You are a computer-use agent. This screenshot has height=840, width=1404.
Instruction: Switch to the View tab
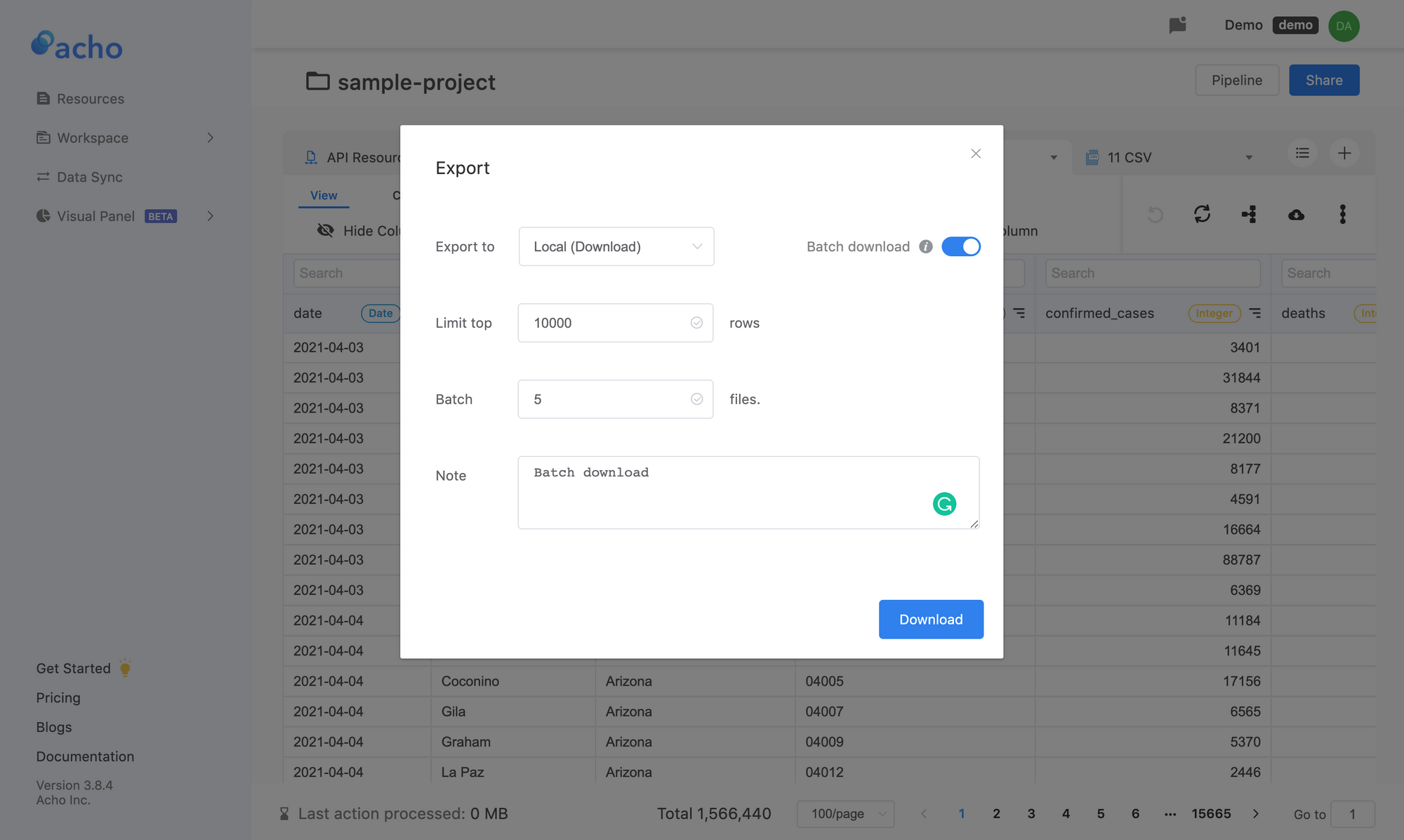[324, 196]
